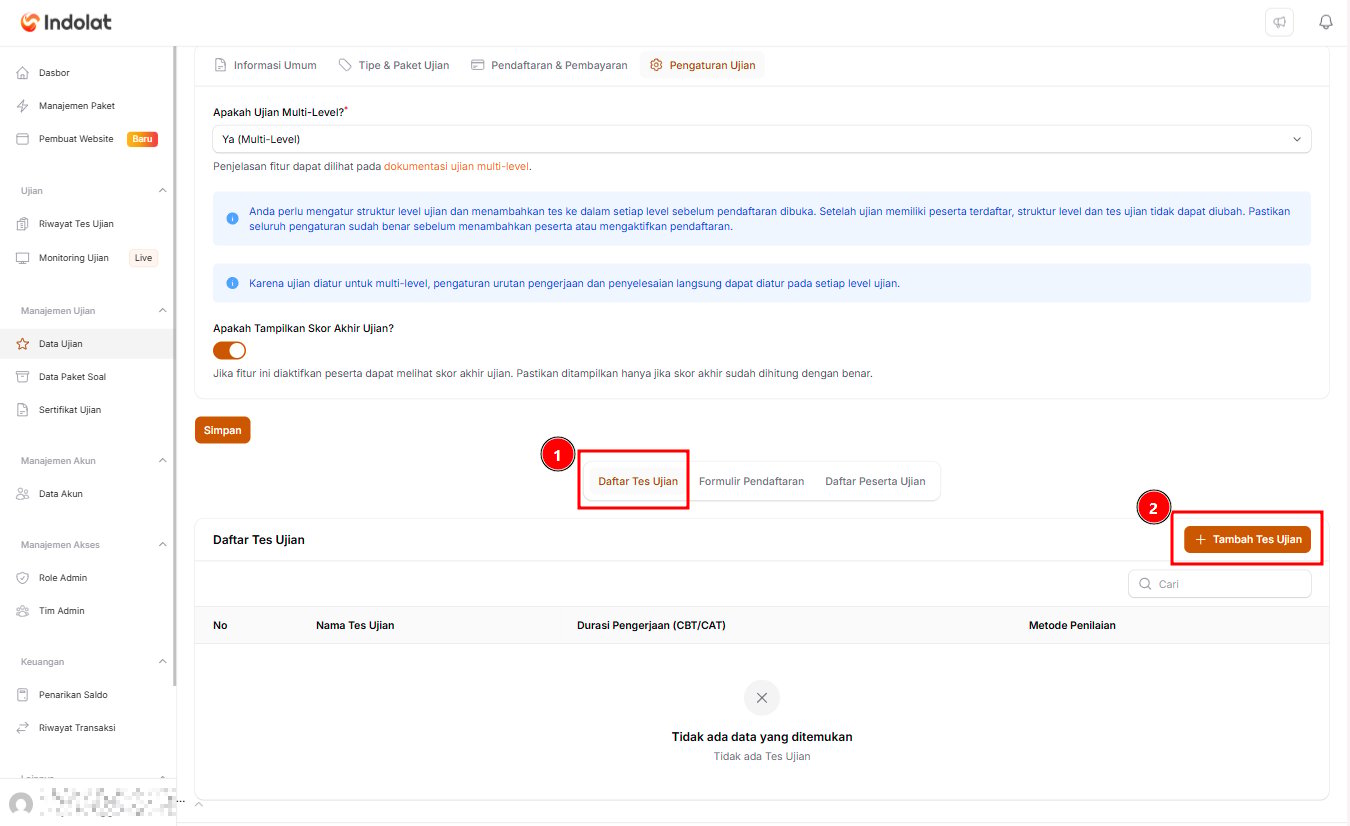Image resolution: width=1350 pixels, height=826 pixels.
Task: Click the Tim Admin group icon
Action: 23,611
